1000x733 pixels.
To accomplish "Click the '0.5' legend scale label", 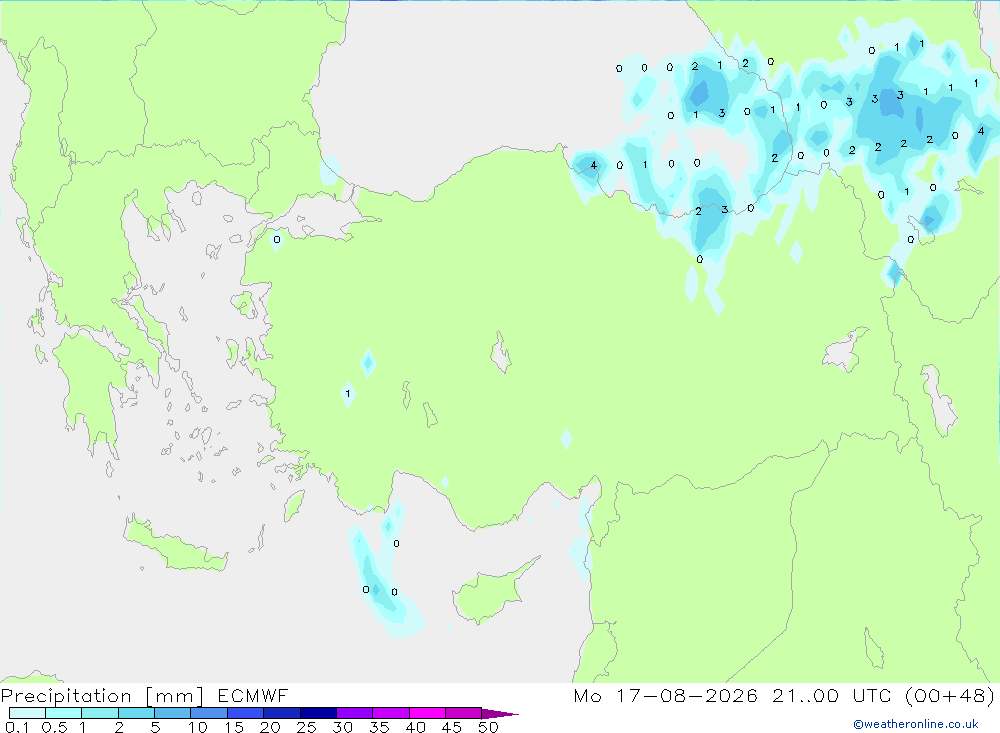I will click(54, 727).
